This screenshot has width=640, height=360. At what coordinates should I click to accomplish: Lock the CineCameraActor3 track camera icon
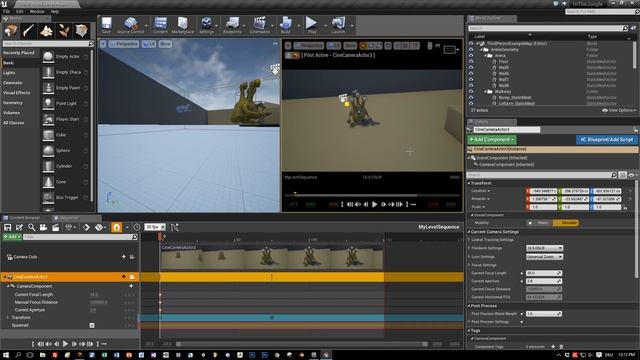[132, 277]
